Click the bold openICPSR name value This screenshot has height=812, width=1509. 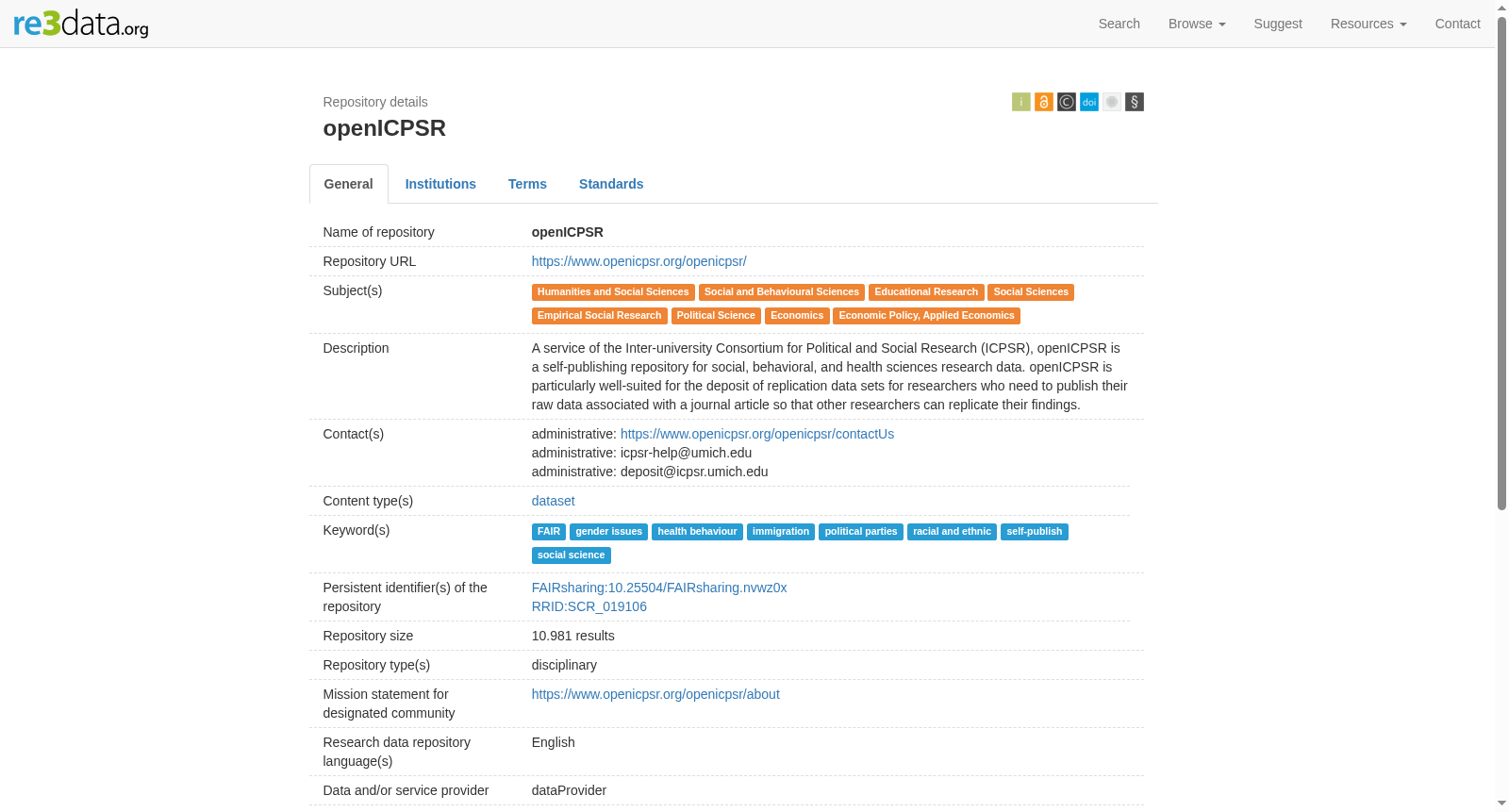tap(568, 232)
